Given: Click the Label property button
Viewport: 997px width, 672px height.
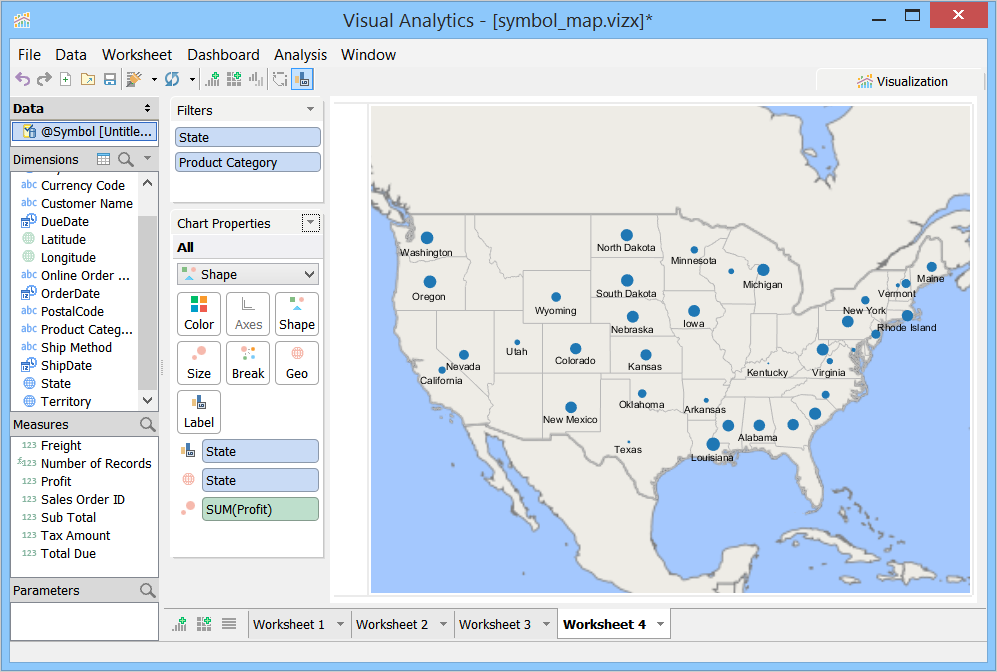Looking at the screenshot, I should click(199, 411).
